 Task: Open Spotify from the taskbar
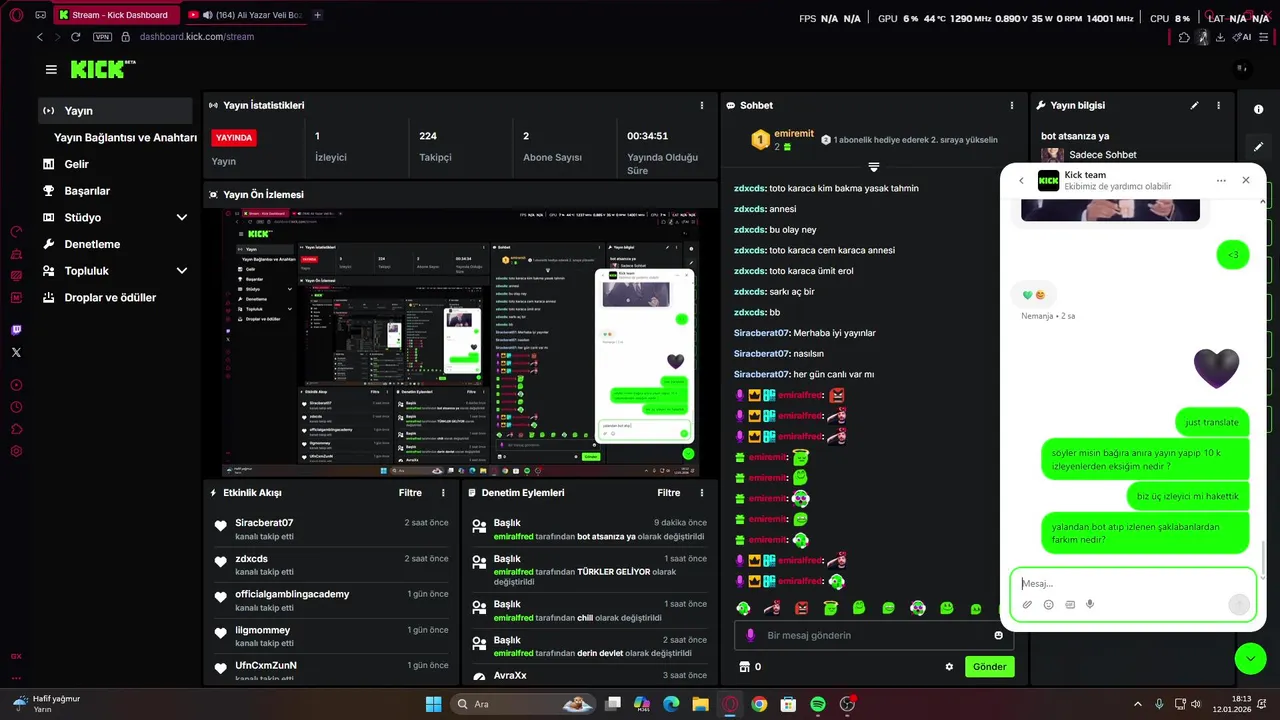(817, 704)
